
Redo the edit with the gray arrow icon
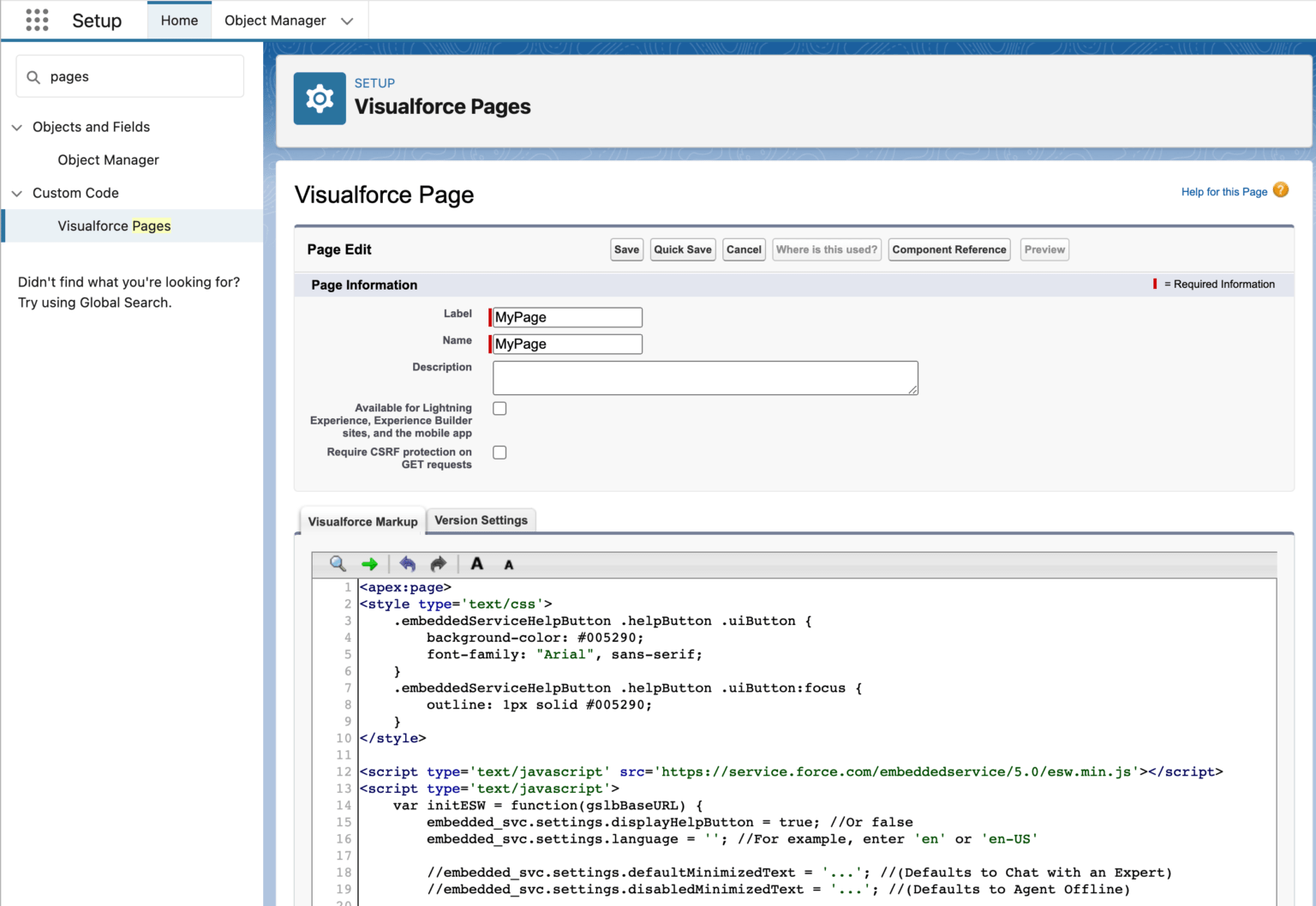pyautogui.click(x=438, y=564)
